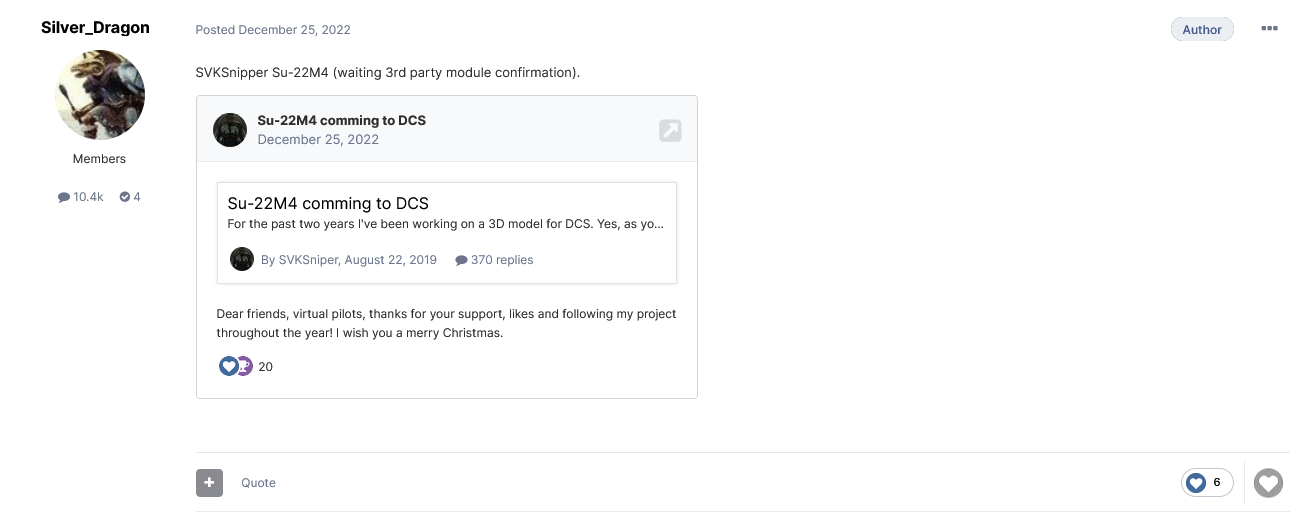Click the 4 solutions checkmark icon
The height and width of the screenshot is (512, 1296).
(x=125, y=197)
